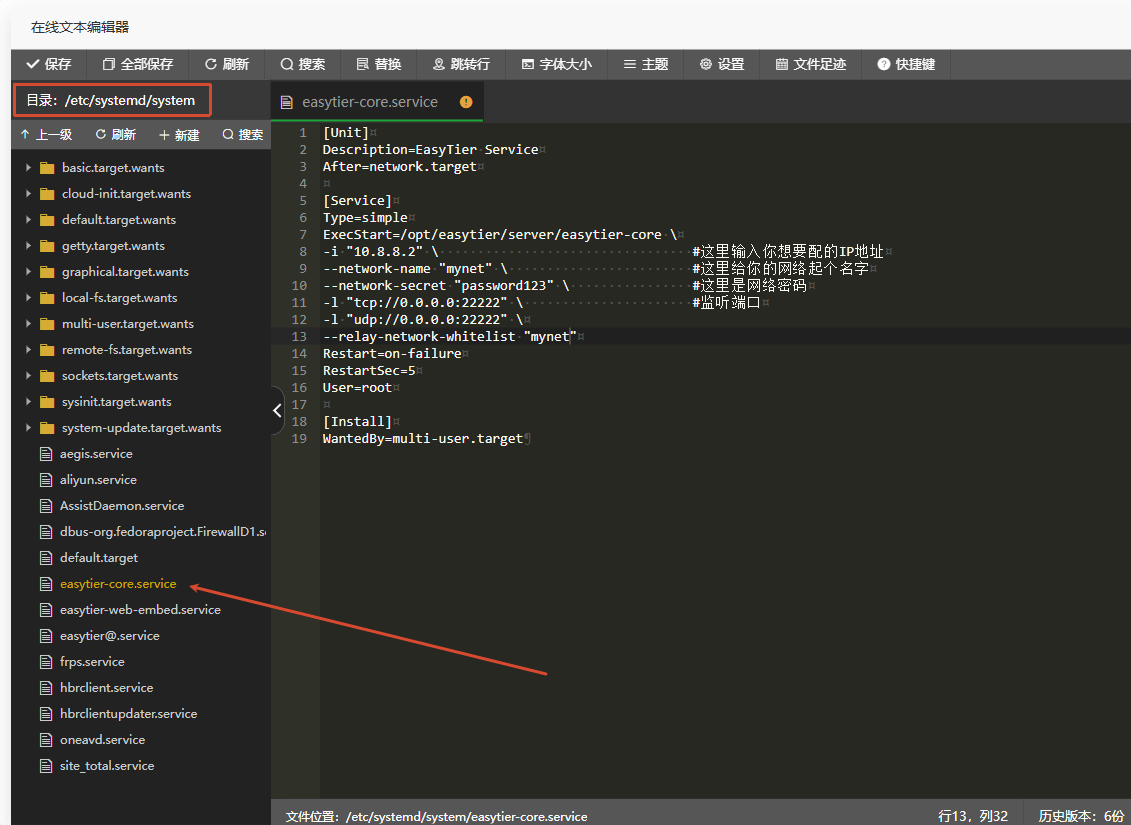Expand basic.target.wants folder arrow
The width and height of the screenshot is (1131, 825).
click(28, 167)
